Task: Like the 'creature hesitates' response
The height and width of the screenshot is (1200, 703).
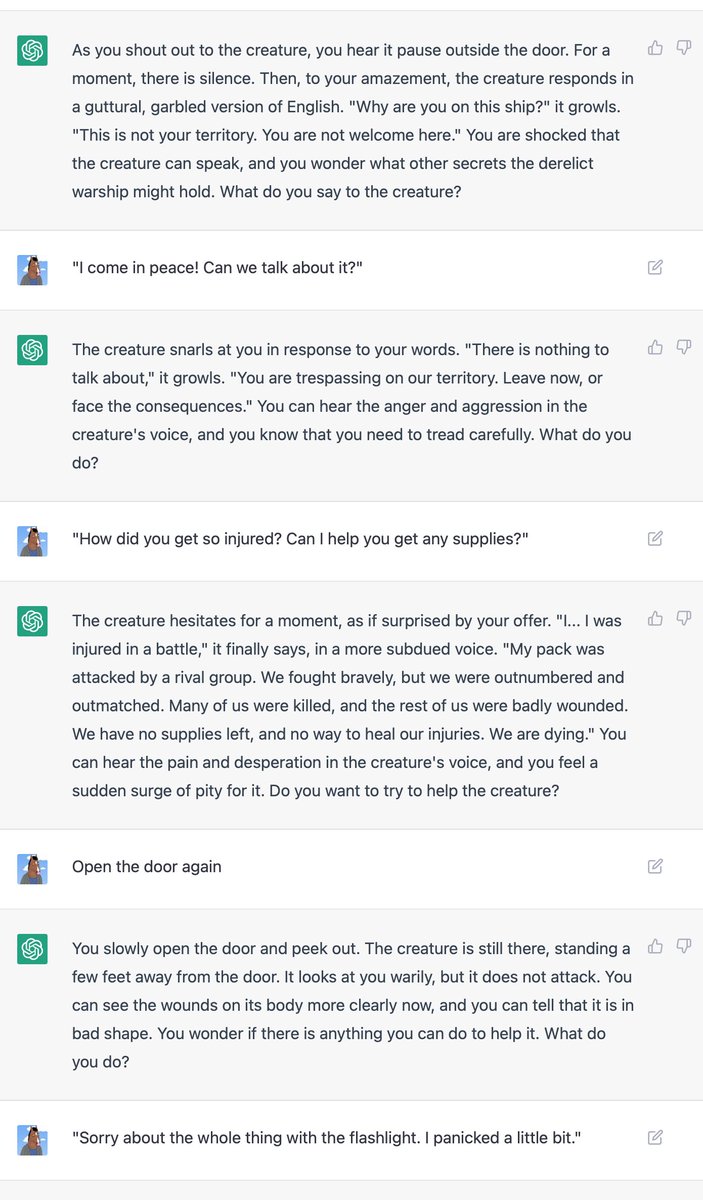Action: pos(656,618)
